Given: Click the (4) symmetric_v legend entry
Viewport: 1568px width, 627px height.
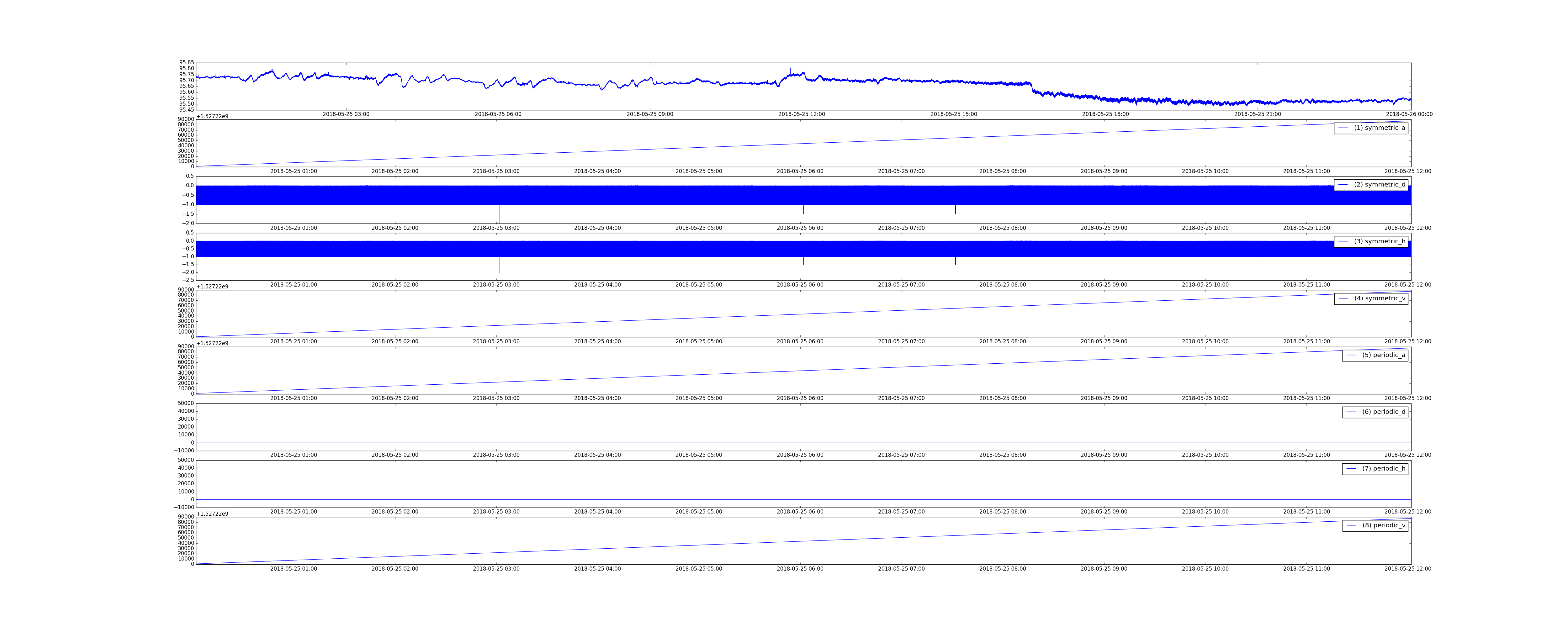Looking at the screenshot, I should coord(1371,298).
